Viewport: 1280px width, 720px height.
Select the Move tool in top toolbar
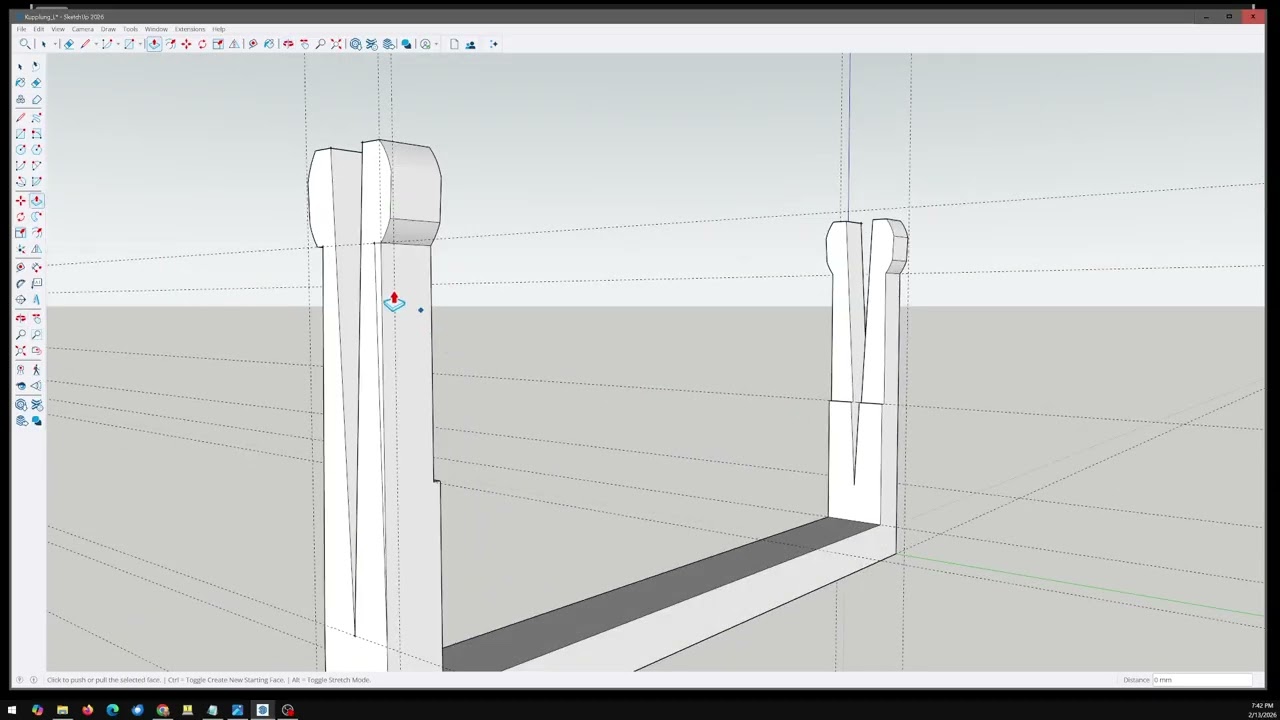pos(186,44)
